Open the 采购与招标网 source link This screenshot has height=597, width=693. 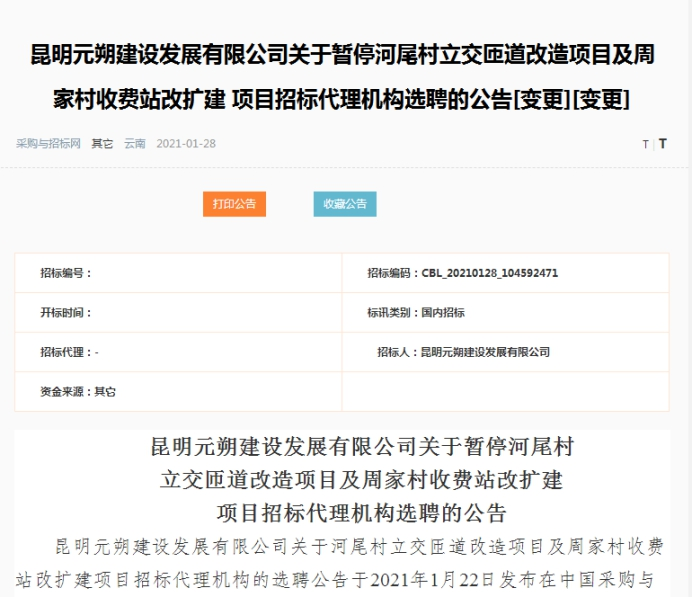point(48,144)
